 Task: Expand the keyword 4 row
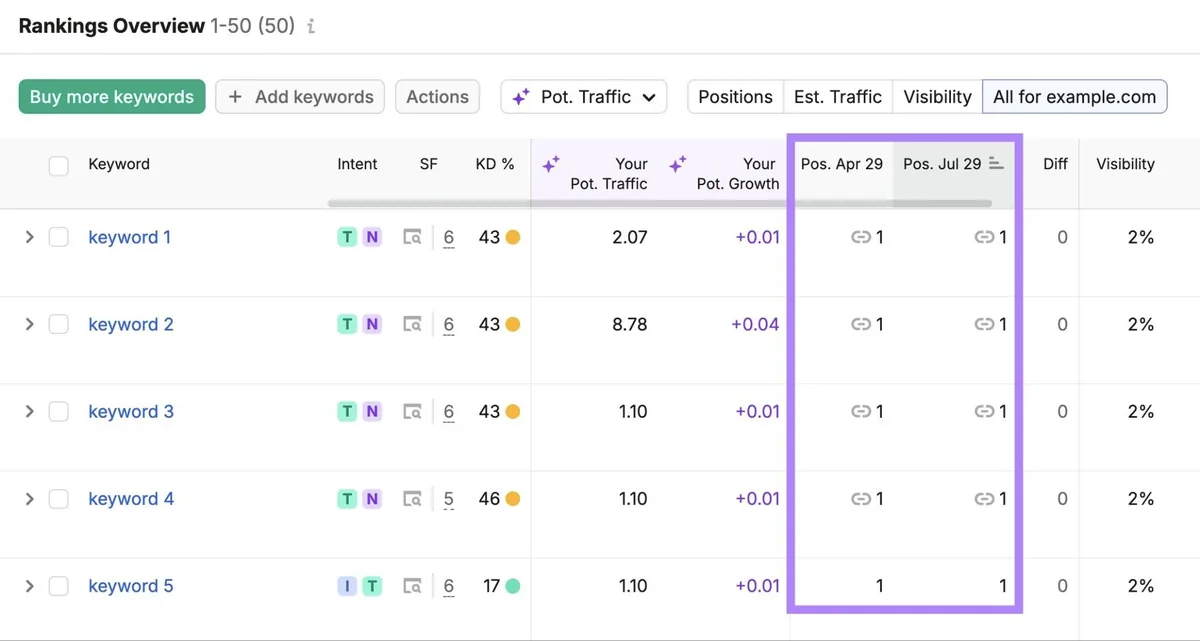click(x=29, y=499)
